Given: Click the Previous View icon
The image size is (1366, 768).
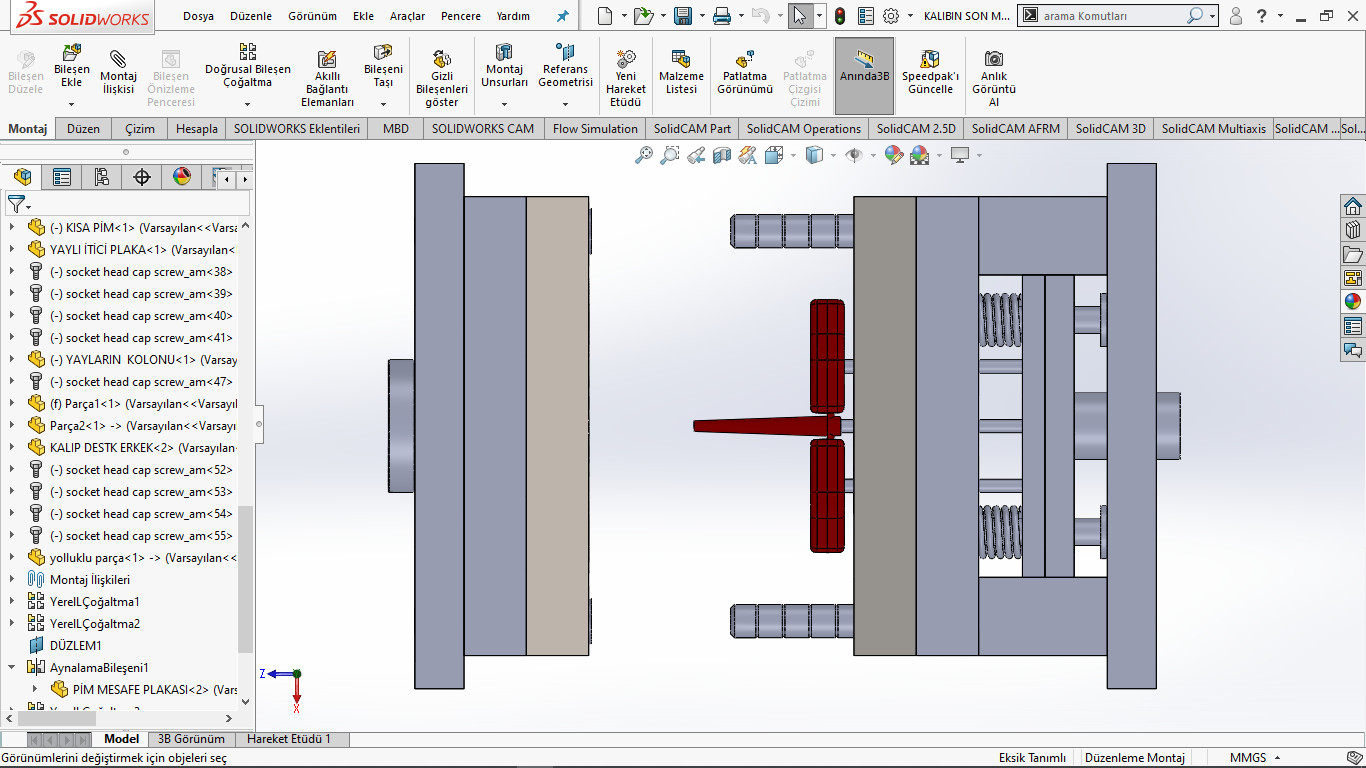Looking at the screenshot, I should click(696, 155).
